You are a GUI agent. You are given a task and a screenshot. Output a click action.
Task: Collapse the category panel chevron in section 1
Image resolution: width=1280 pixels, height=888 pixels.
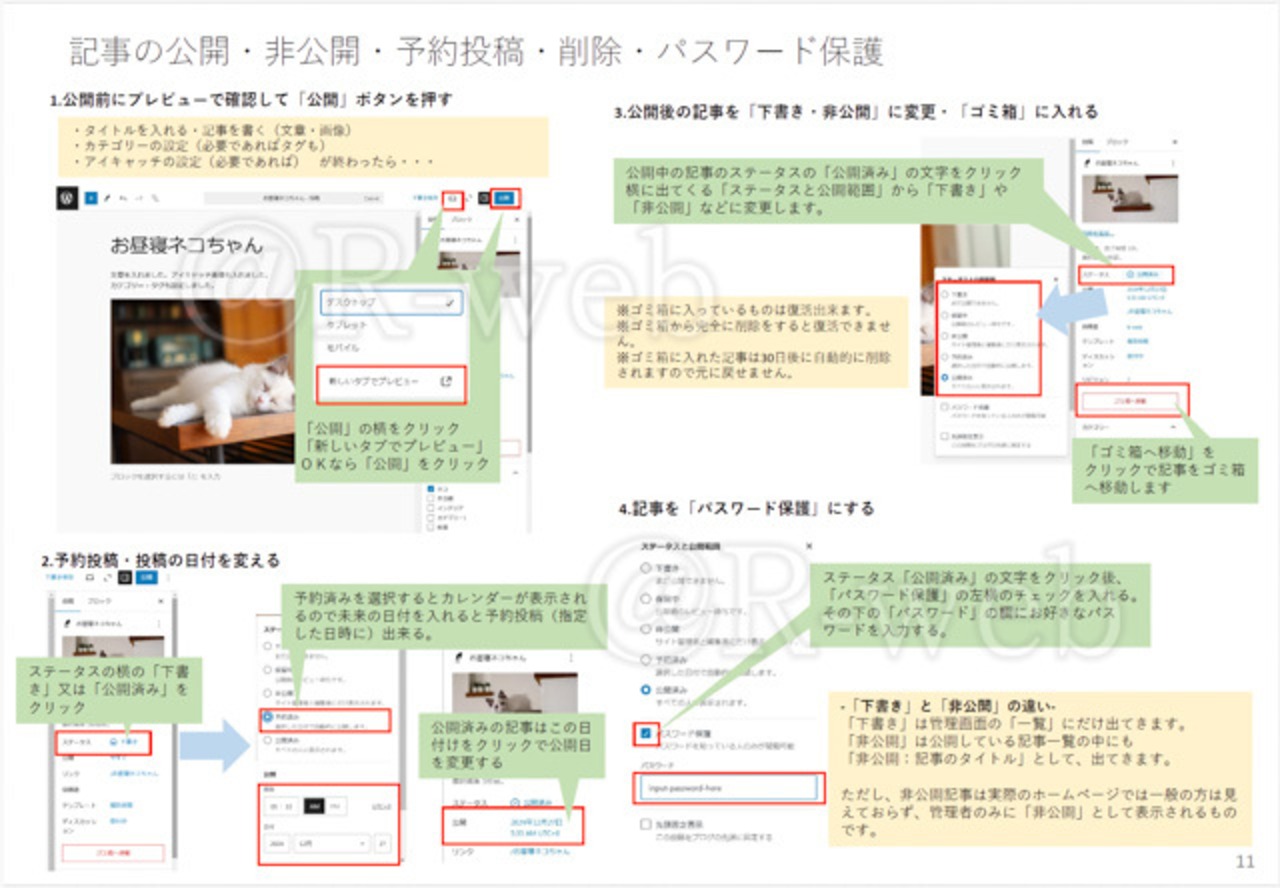click(x=516, y=471)
